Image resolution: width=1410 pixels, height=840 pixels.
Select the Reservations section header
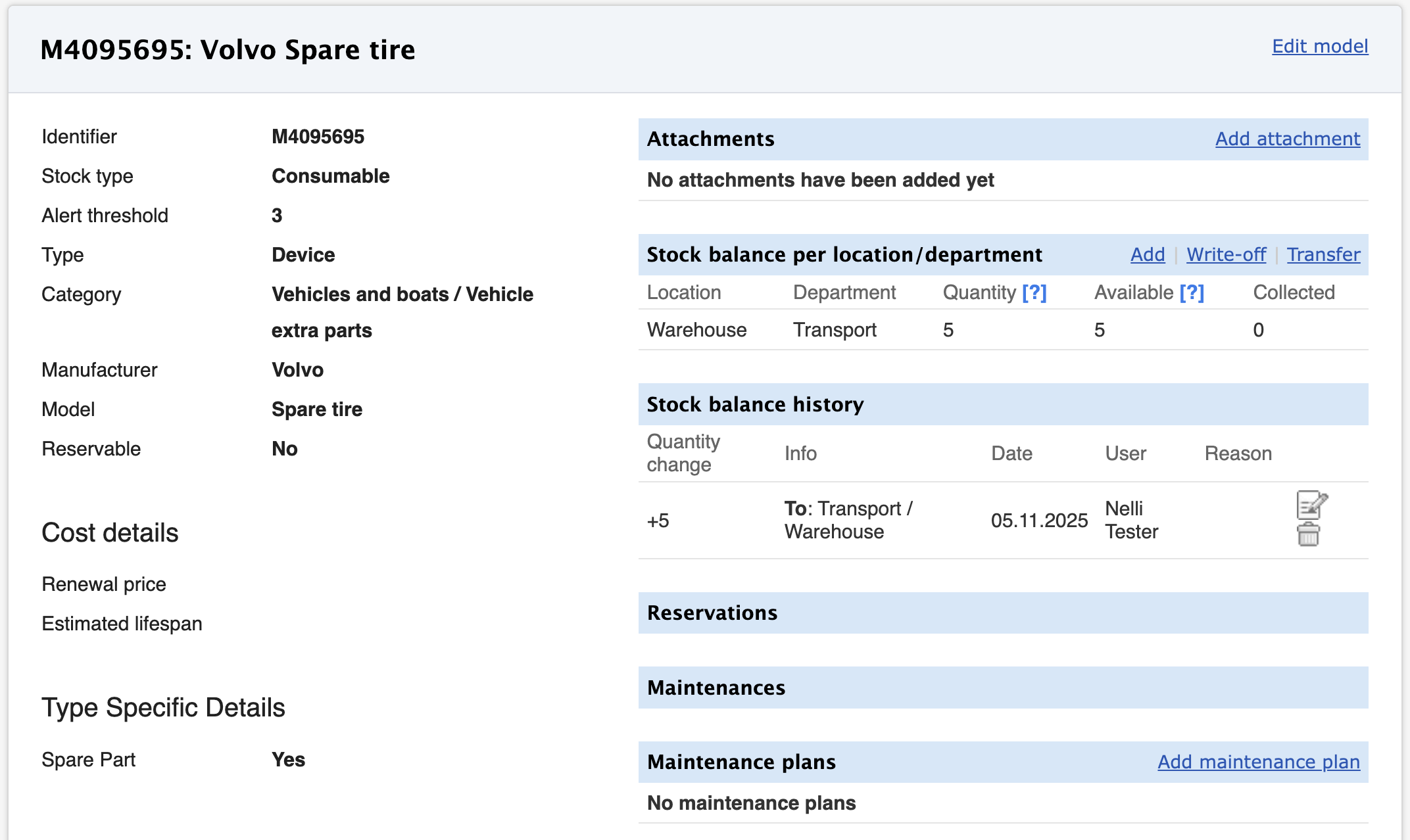point(712,613)
